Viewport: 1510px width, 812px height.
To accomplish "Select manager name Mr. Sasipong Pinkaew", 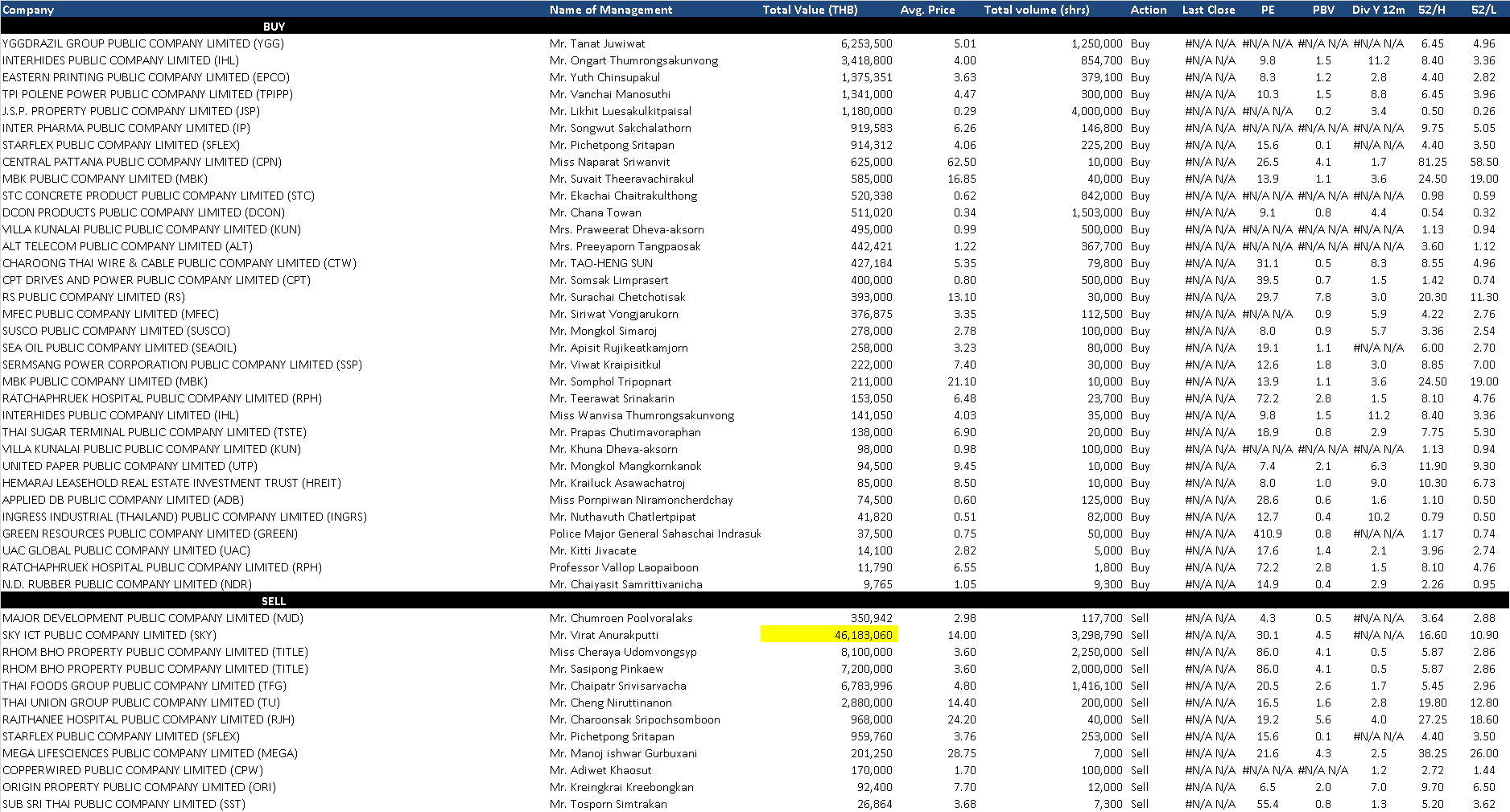I will tap(607, 669).
